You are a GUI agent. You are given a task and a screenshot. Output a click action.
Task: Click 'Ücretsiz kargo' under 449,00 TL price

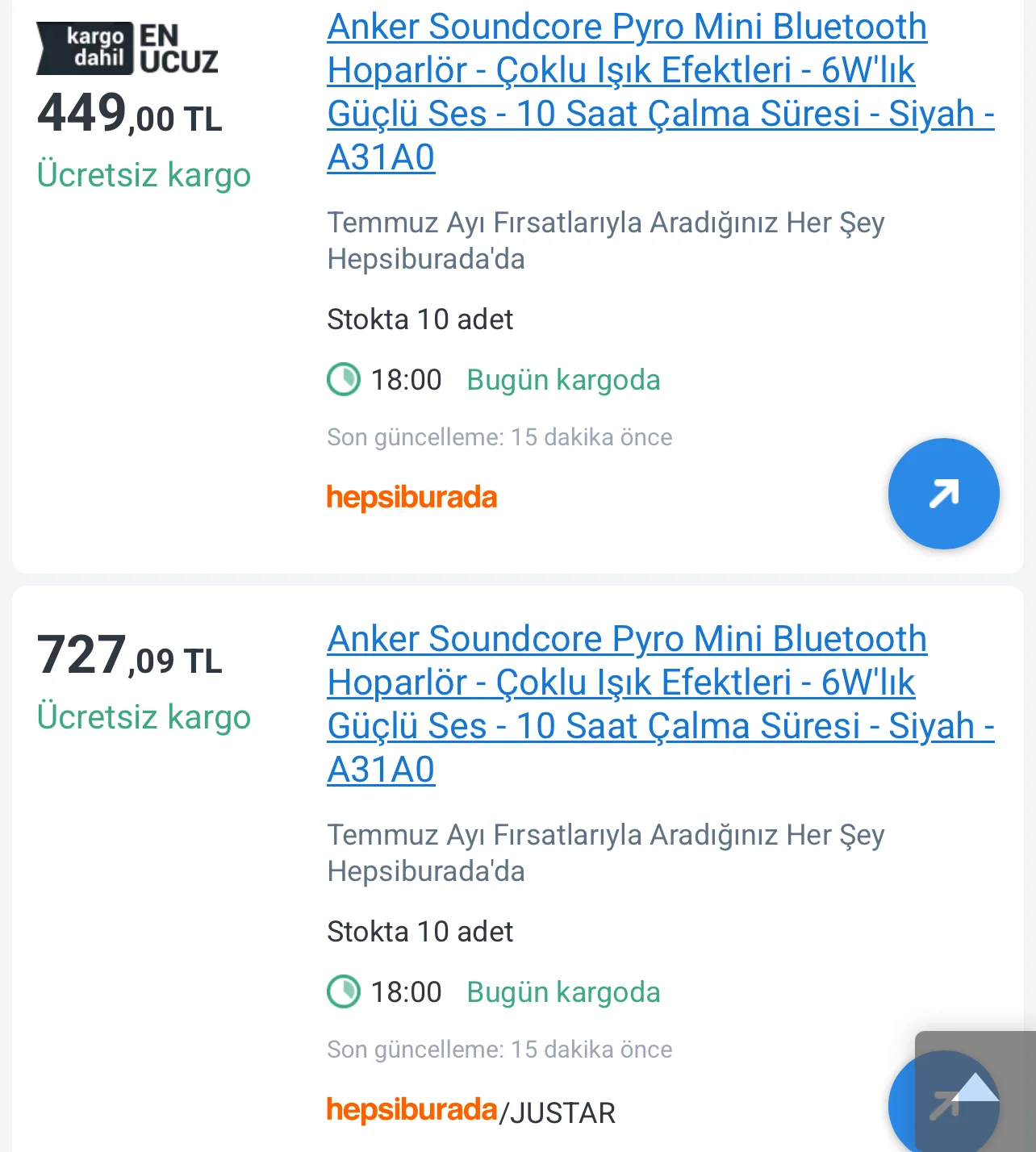click(x=144, y=175)
